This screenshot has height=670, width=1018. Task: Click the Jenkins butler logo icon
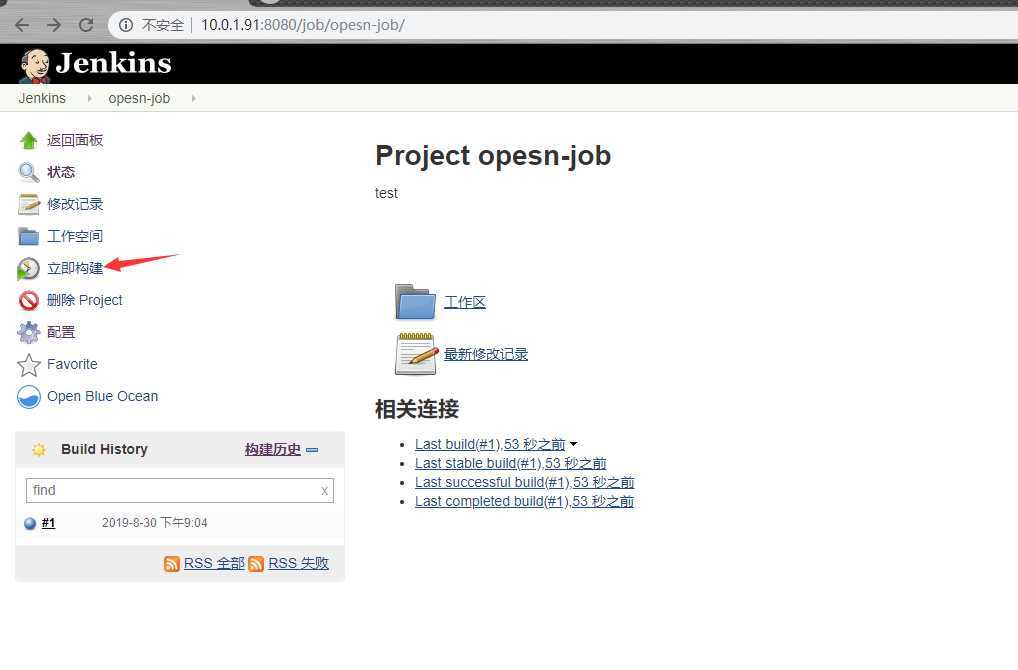[34, 65]
